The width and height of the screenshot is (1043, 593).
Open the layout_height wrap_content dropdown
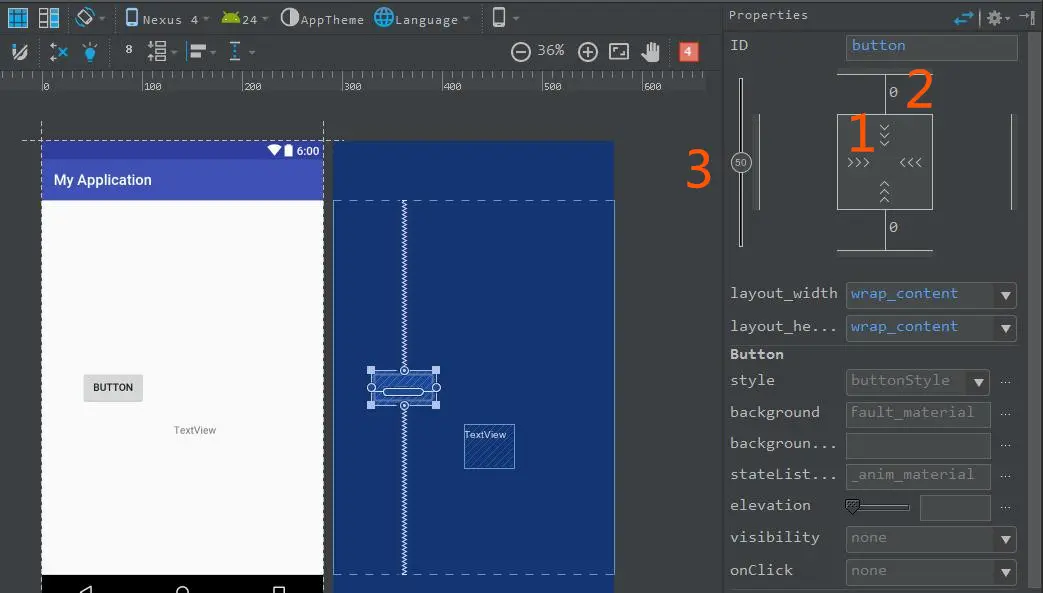coord(931,328)
